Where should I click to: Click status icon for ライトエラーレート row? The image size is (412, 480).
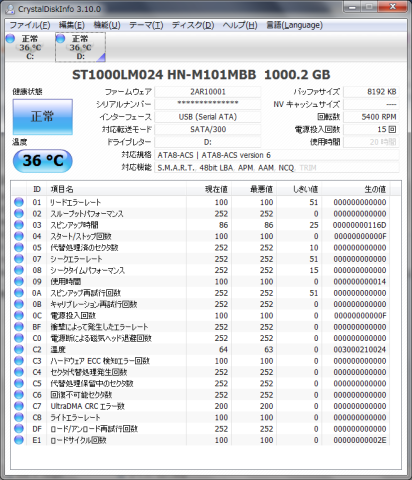(x=19, y=417)
